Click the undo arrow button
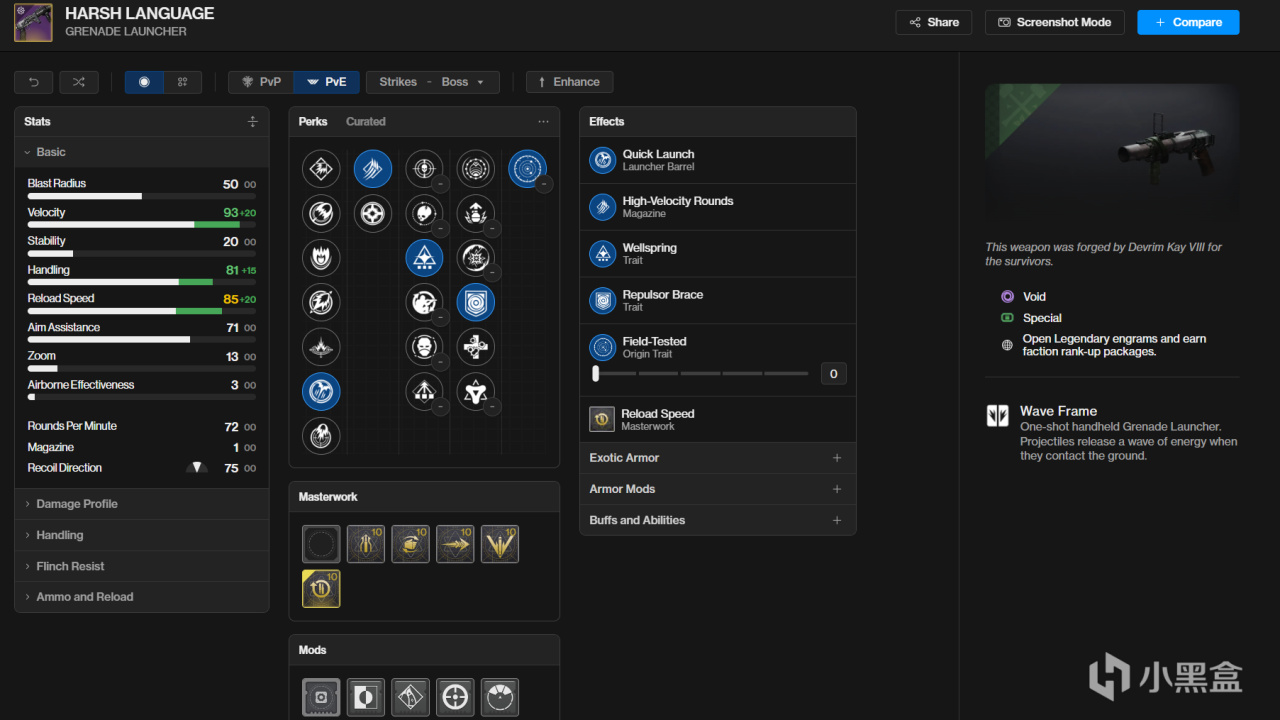 (33, 82)
